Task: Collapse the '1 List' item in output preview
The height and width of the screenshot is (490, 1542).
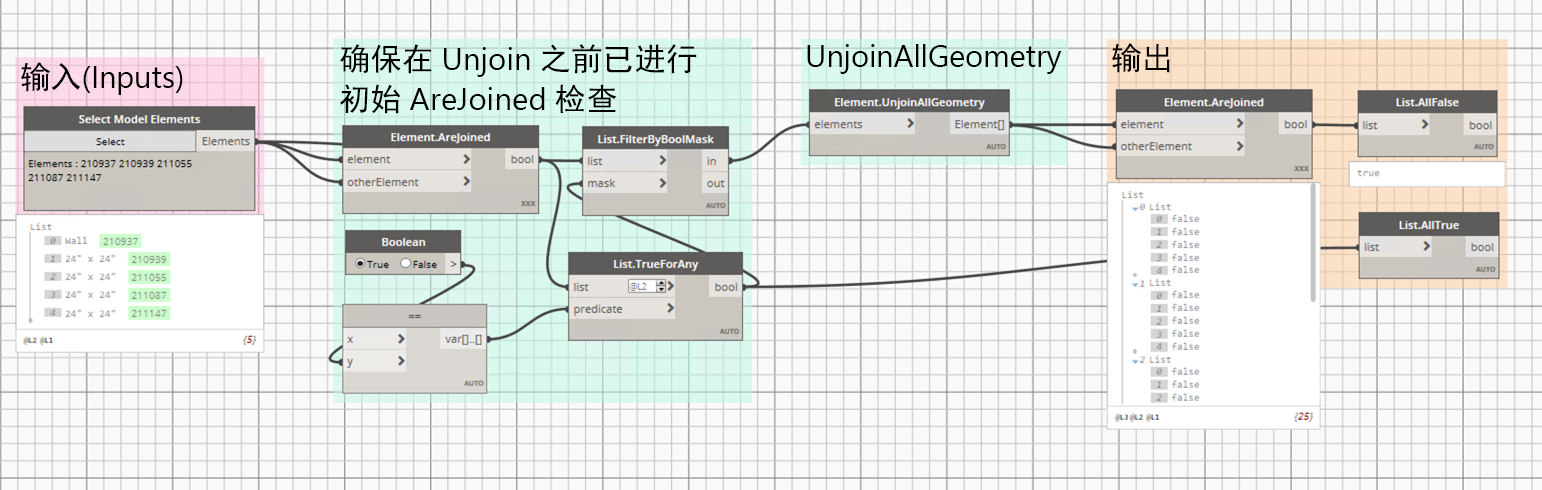Action: (1135, 283)
